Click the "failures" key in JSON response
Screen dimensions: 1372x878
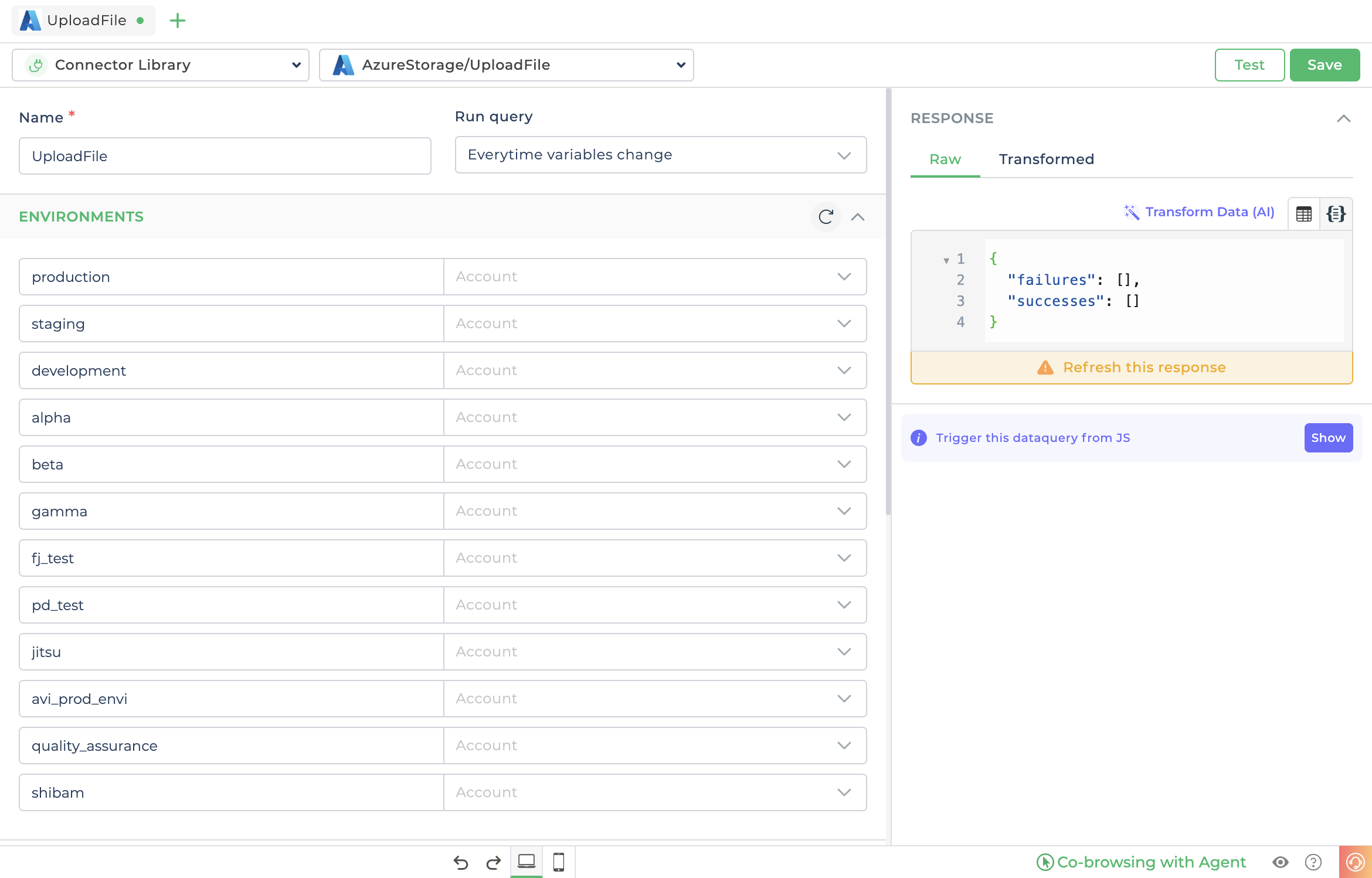(1051, 280)
